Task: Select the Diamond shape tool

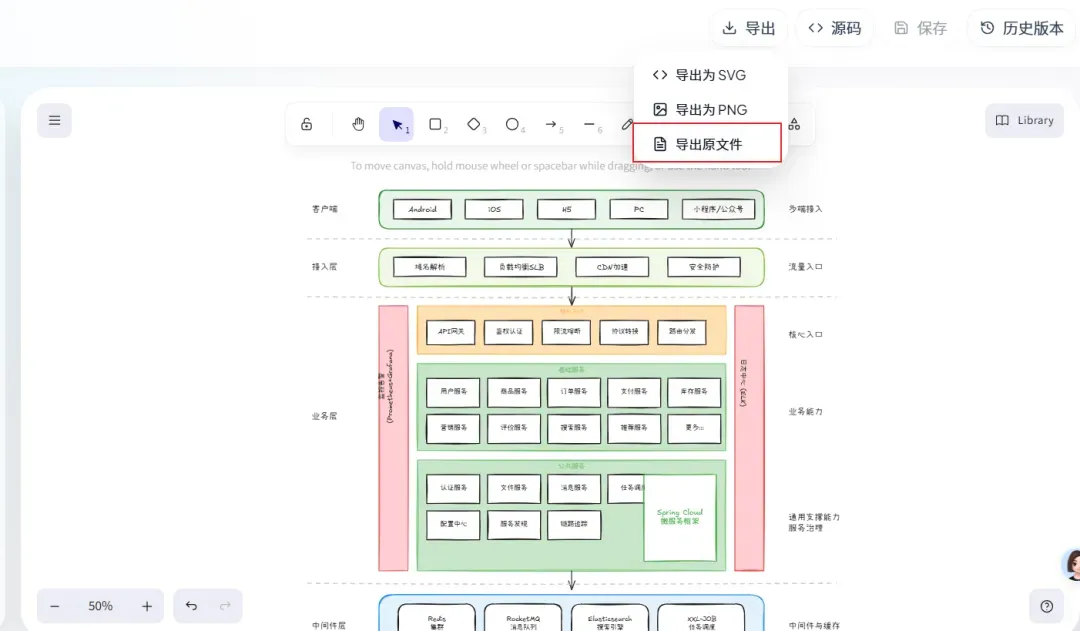Action: click(x=474, y=124)
